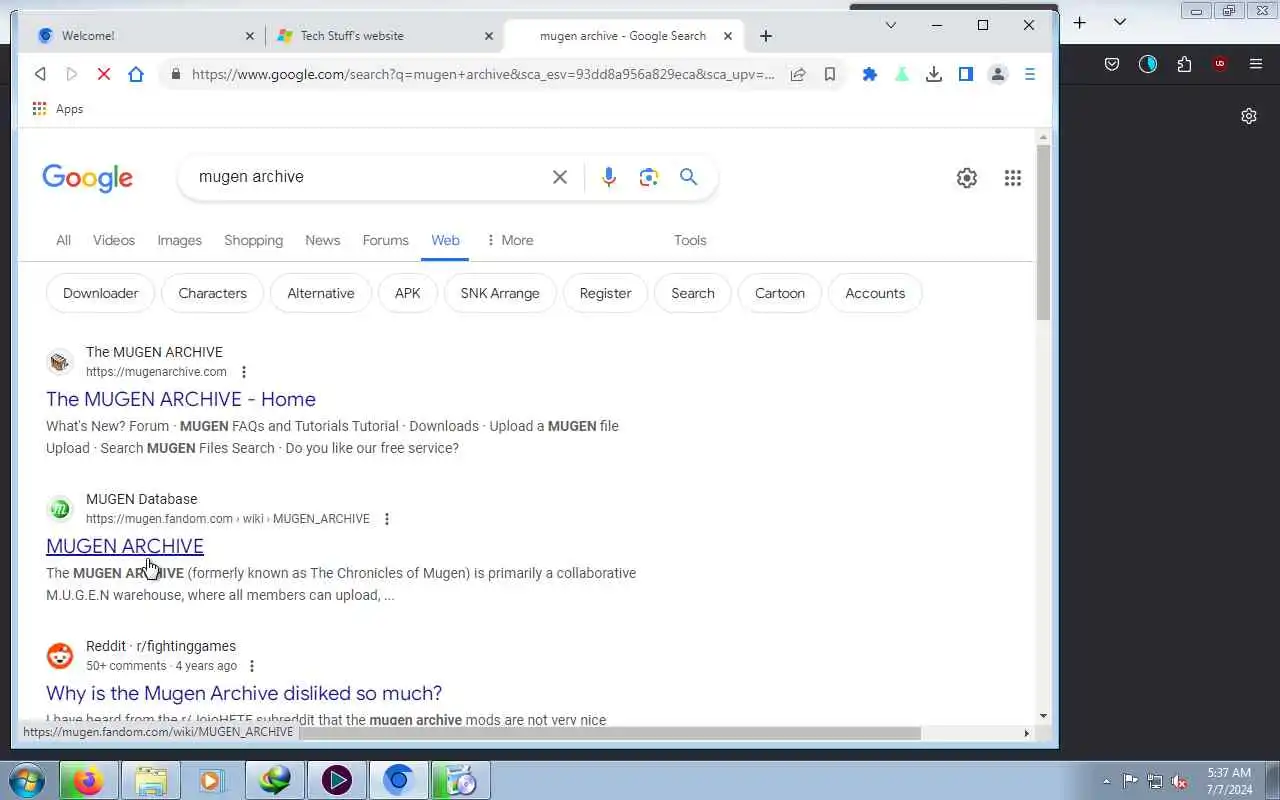The width and height of the screenshot is (1280, 800).
Task: Click the vertical page scrollbar
Action: 1044,232
